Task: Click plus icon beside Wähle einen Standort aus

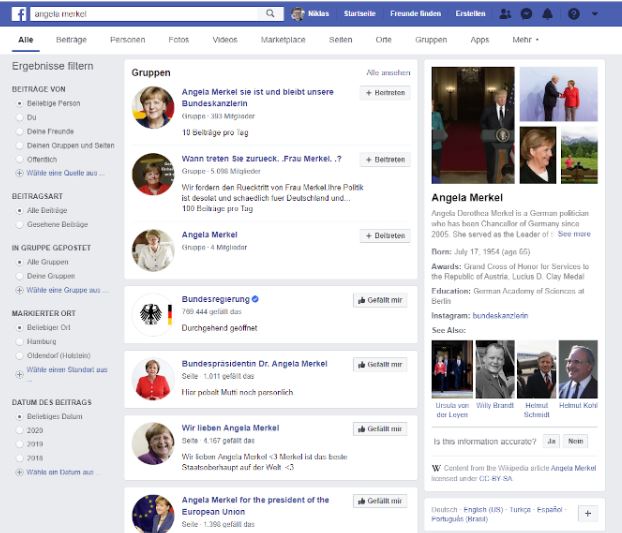Action: [x=19, y=374]
